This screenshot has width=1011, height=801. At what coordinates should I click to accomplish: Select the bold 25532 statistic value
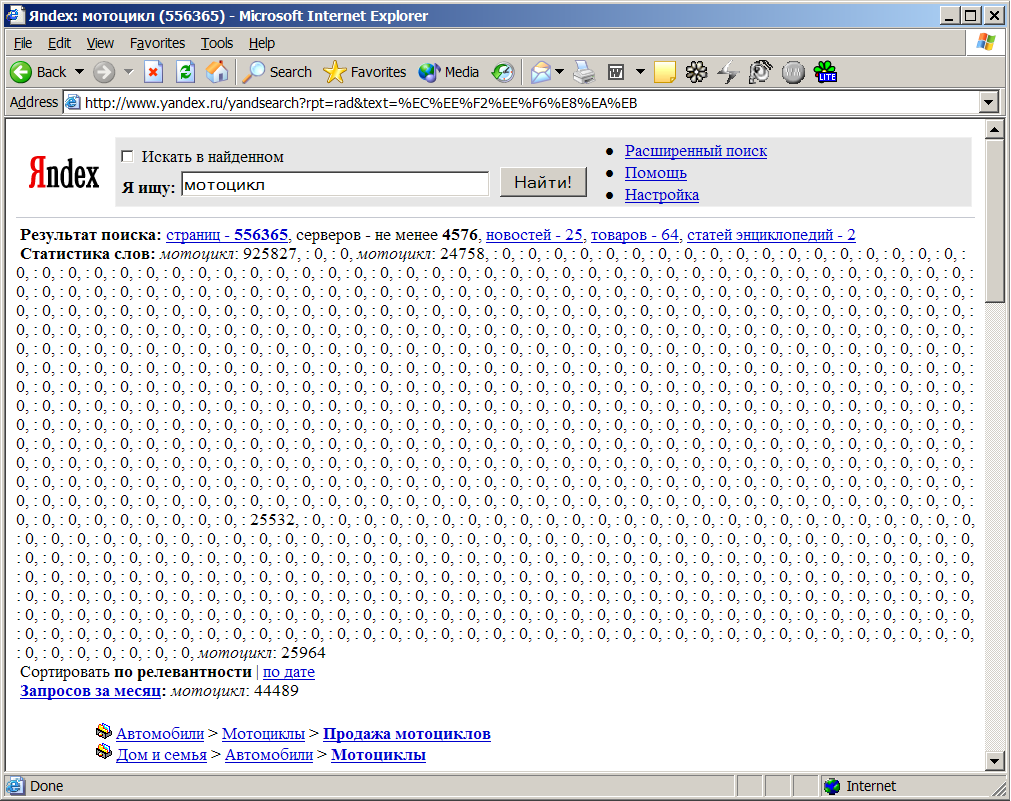point(273,520)
